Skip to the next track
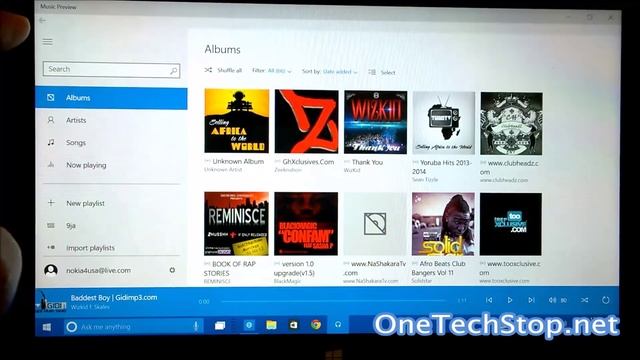640x360 pixels. (x=531, y=300)
